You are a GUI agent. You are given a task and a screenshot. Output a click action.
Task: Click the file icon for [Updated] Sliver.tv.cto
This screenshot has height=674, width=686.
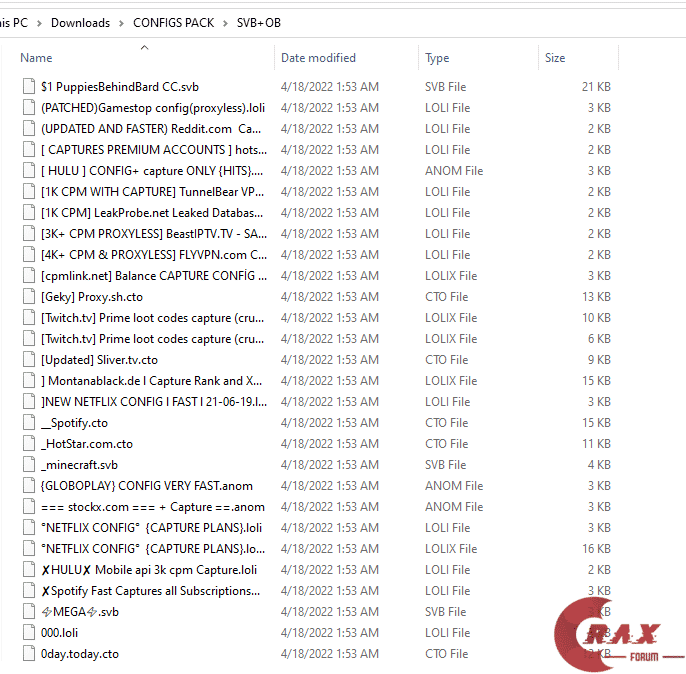(29, 360)
